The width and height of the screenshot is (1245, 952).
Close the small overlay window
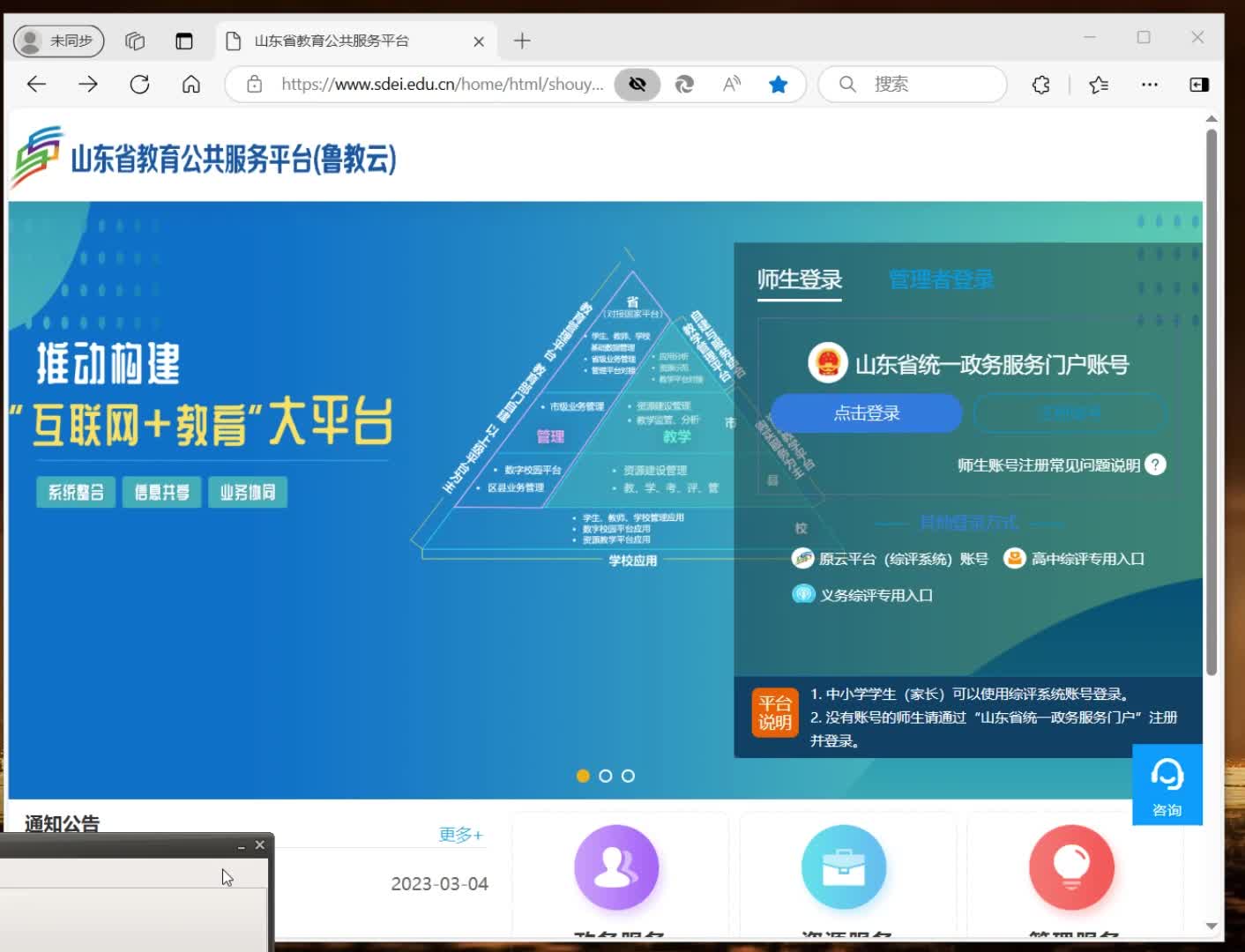(260, 844)
